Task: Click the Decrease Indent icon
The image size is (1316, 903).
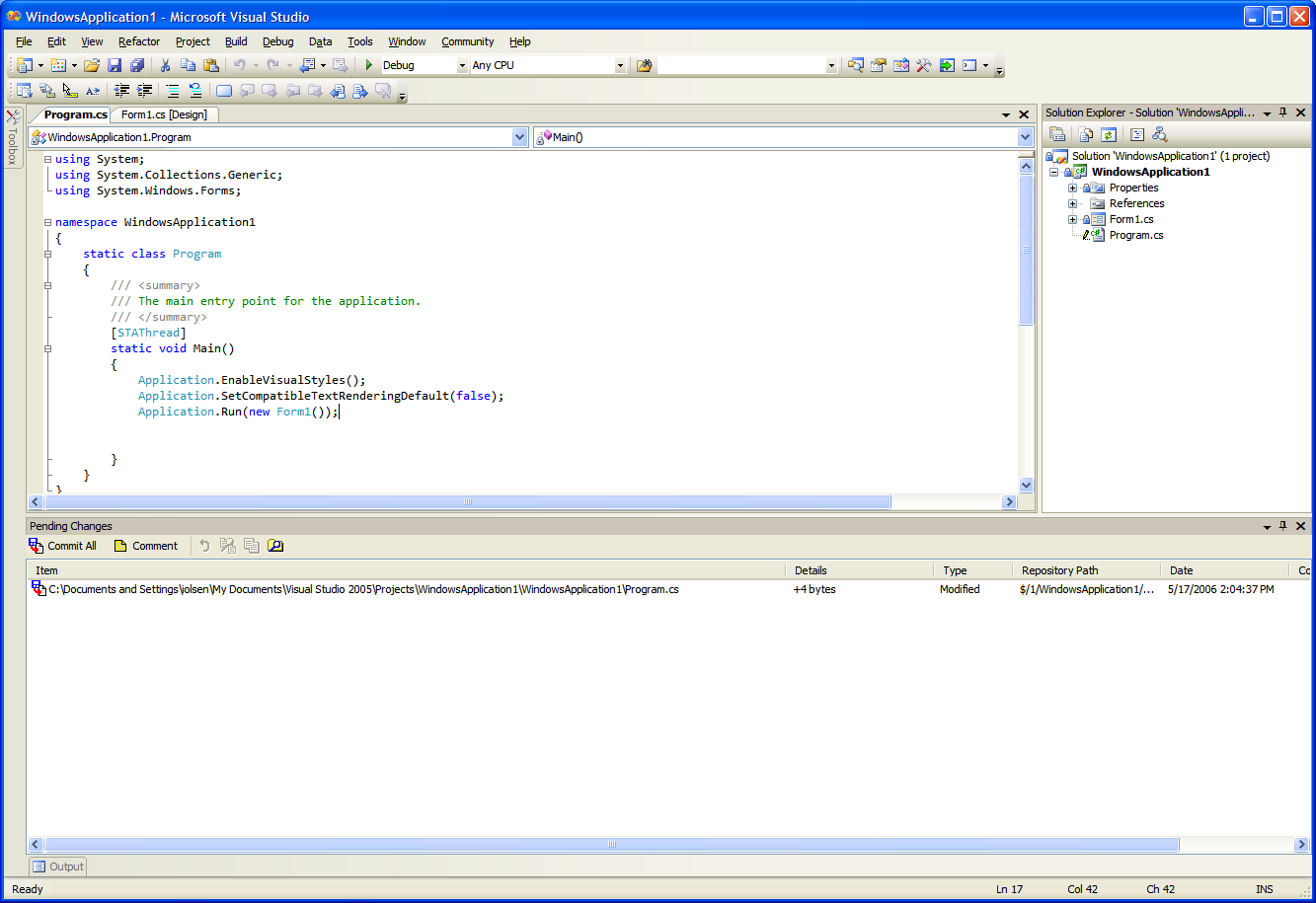Action: [x=122, y=91]
